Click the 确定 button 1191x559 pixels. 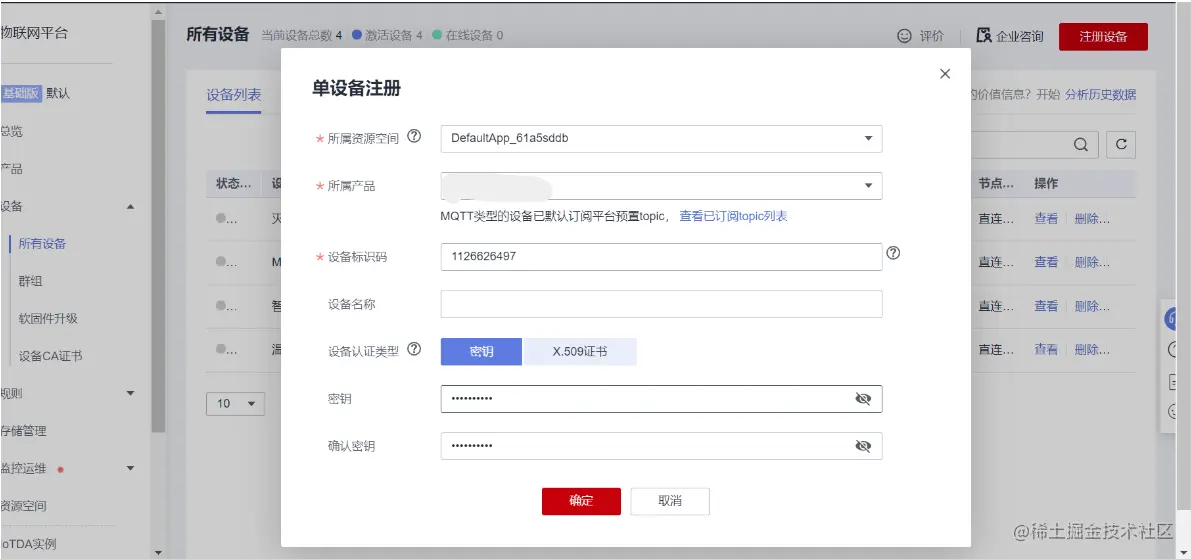[x=581, y=501]
